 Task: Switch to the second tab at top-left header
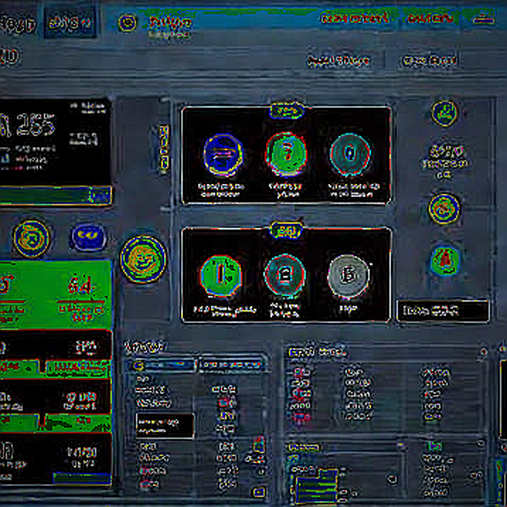coord(70,23)
